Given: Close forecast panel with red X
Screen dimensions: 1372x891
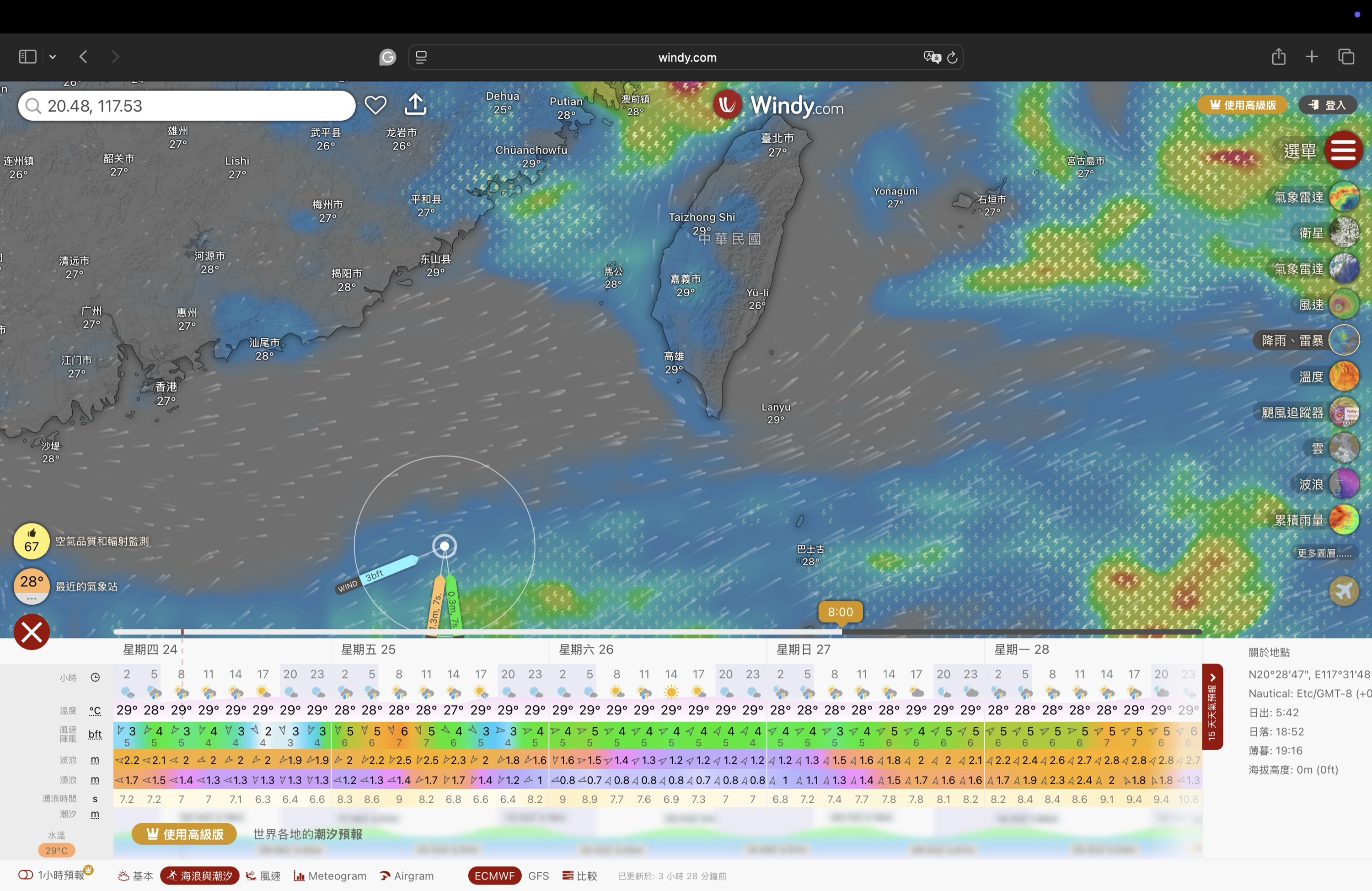Looking at the screenshot, I should [x=32, y=632].
